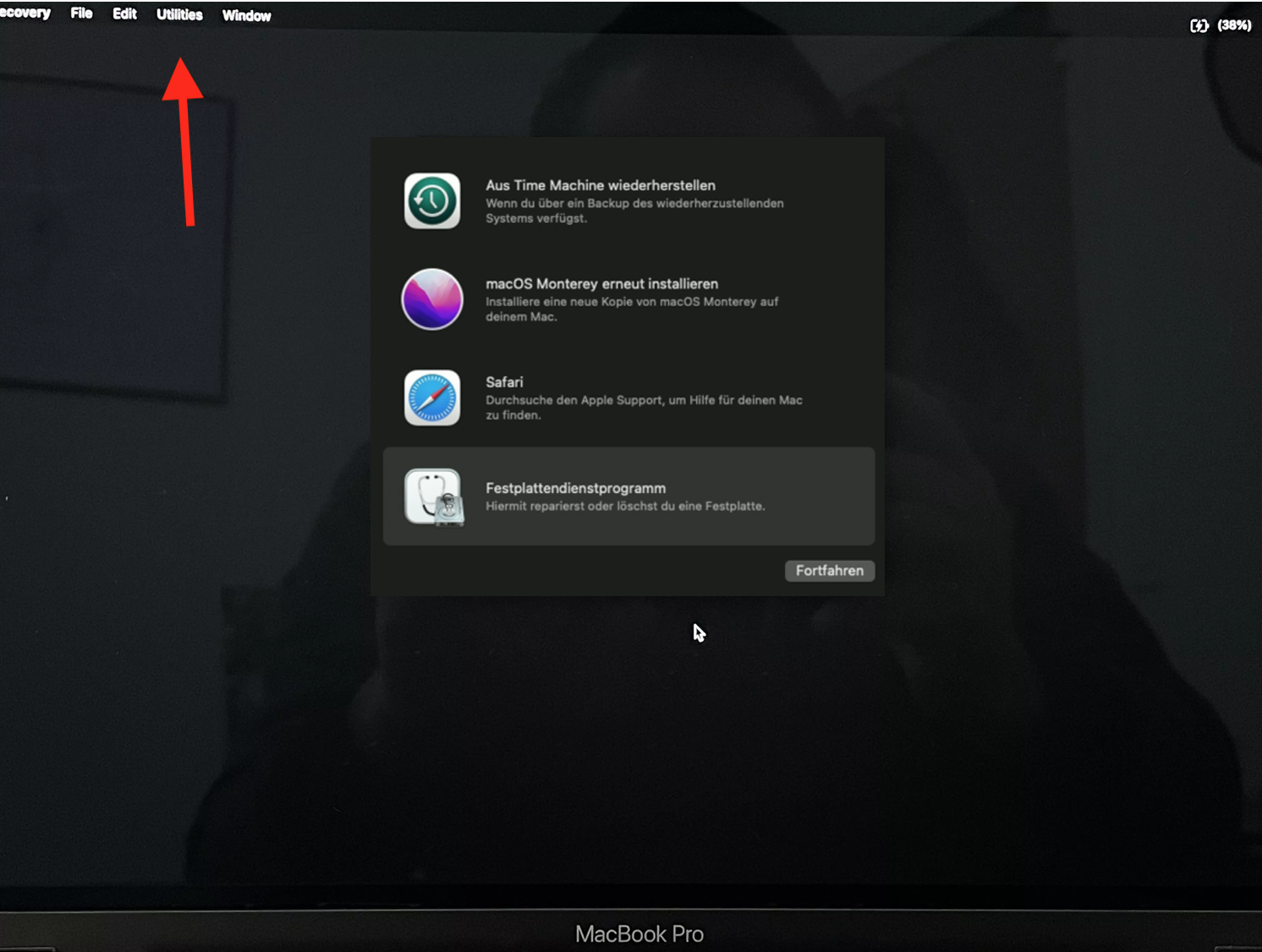
Task: Click the Time Machine clock icon
Action: click(x=432, y=201)
